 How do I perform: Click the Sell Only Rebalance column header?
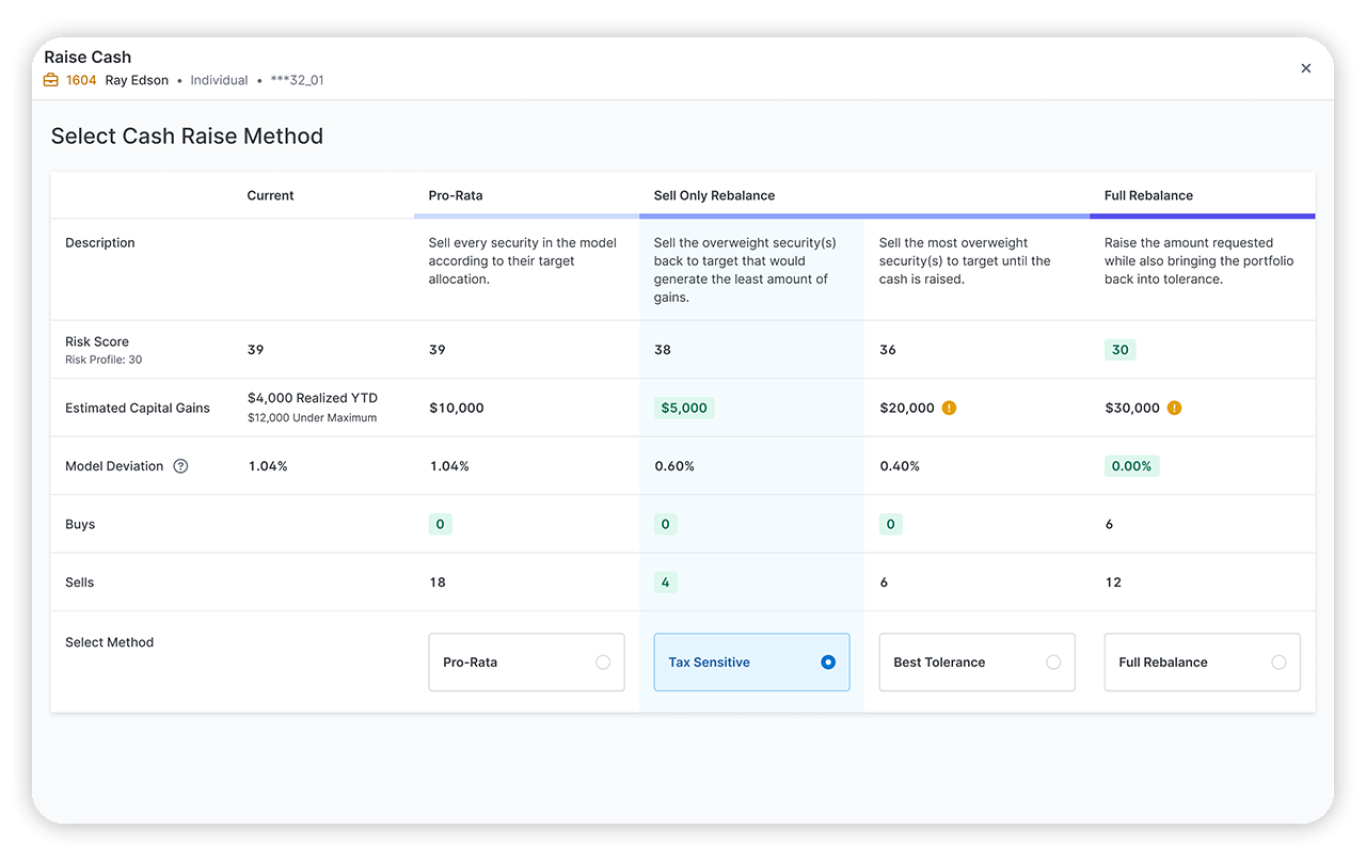pyautogui.click(x=715, y=195)
